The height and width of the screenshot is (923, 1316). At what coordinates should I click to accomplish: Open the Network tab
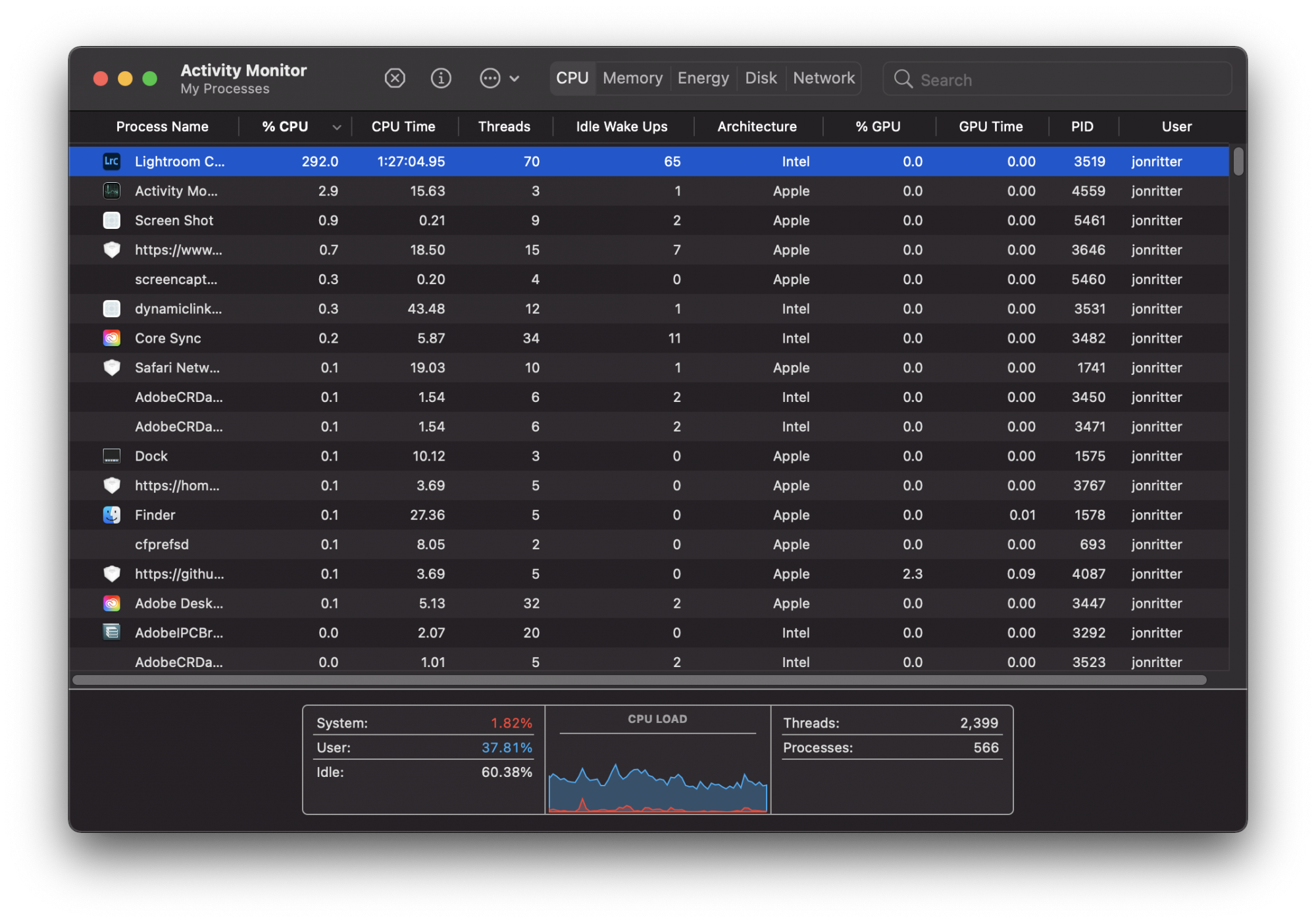pos(823,78)
